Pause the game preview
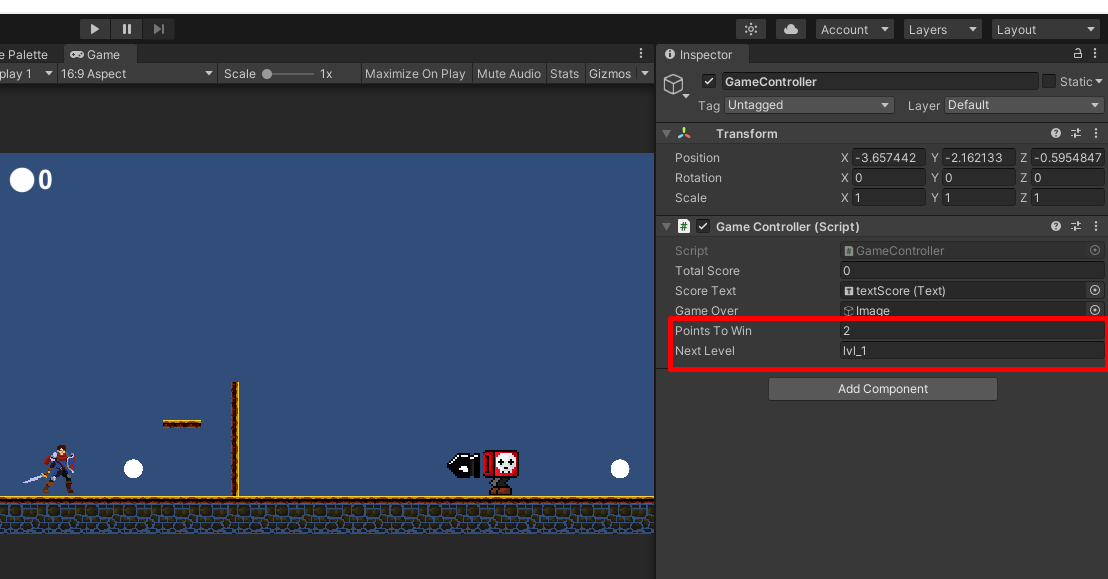The height and width of the screenshot is (579, 1108). pyautogui.click(x=126, y=29)
